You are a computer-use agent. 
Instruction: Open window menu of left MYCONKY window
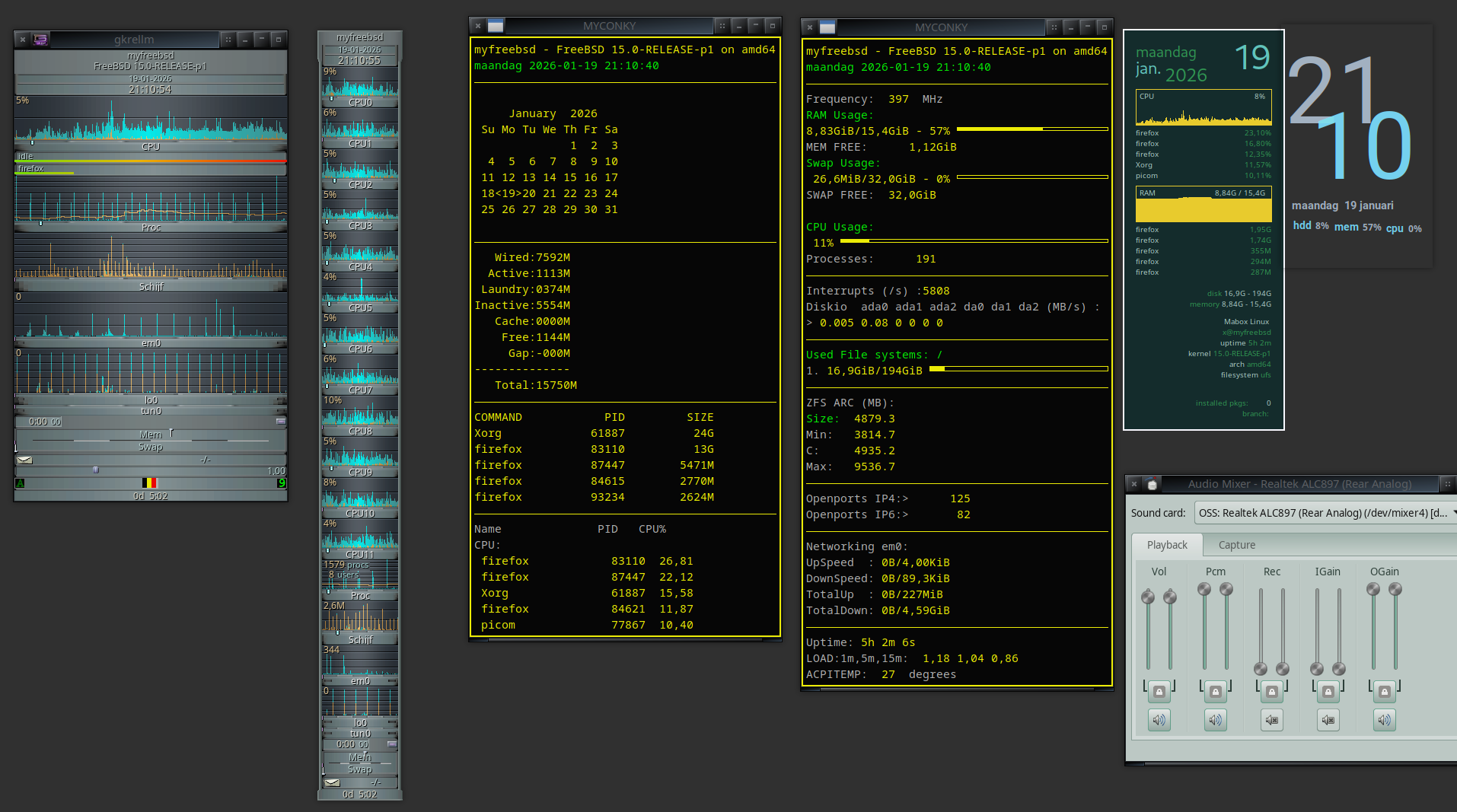[x=496, y=26]
